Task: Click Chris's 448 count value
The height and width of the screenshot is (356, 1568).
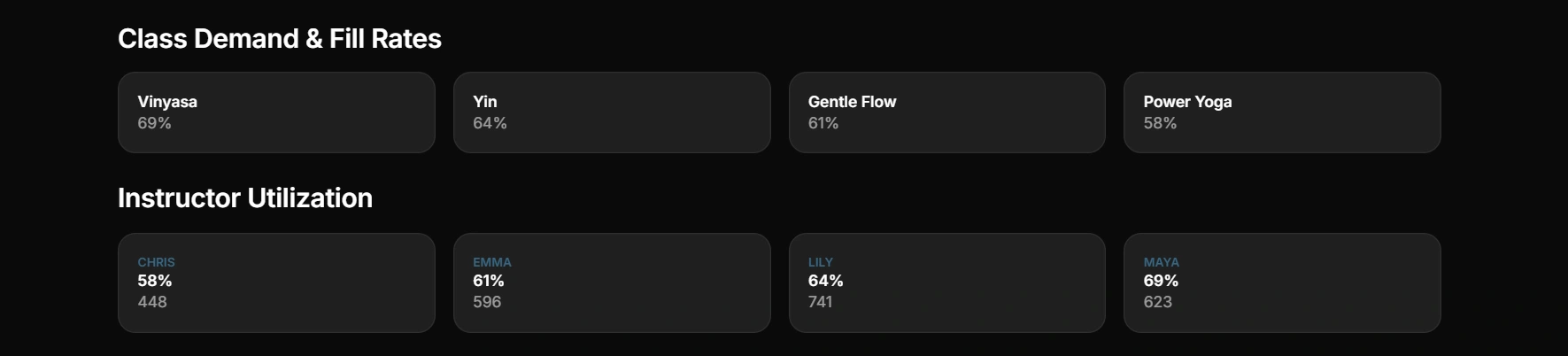Action: (x=151, y=302)
